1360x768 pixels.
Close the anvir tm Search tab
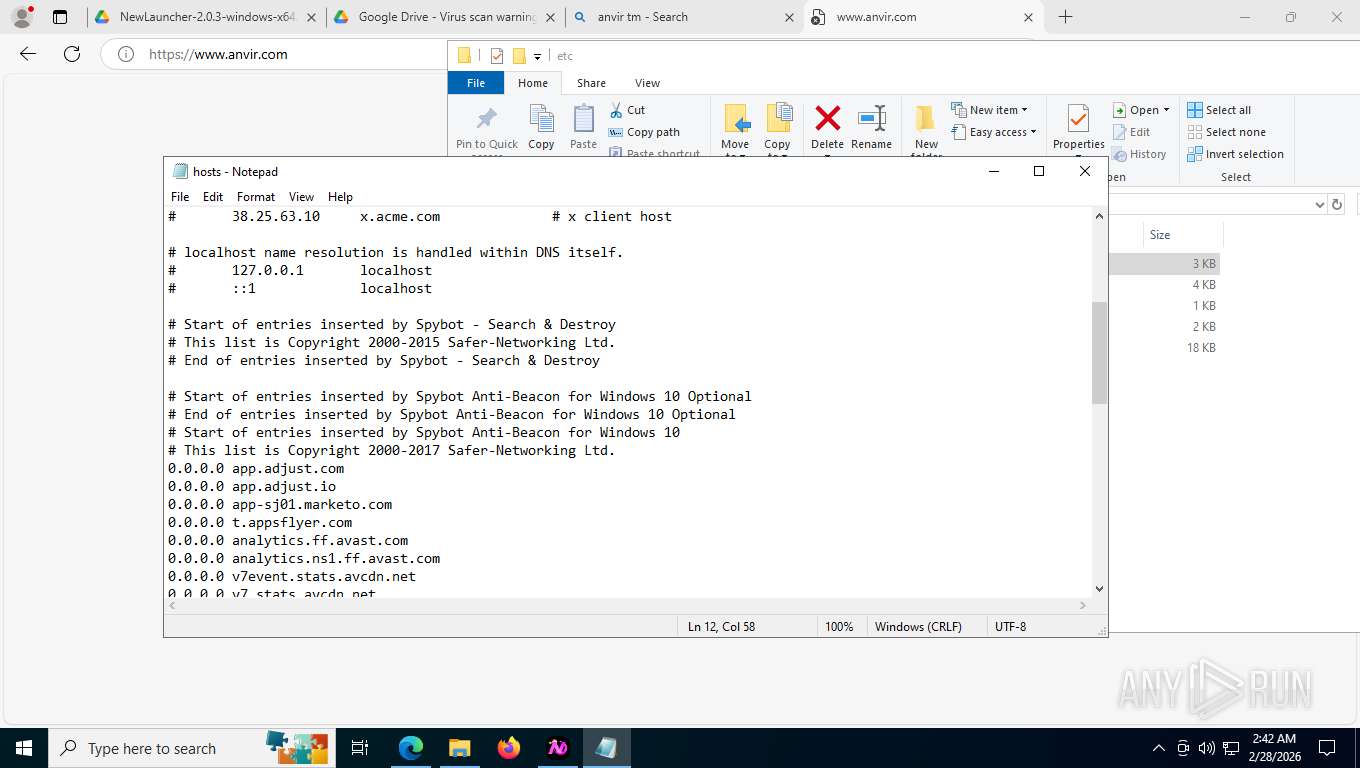coord(790,17)
